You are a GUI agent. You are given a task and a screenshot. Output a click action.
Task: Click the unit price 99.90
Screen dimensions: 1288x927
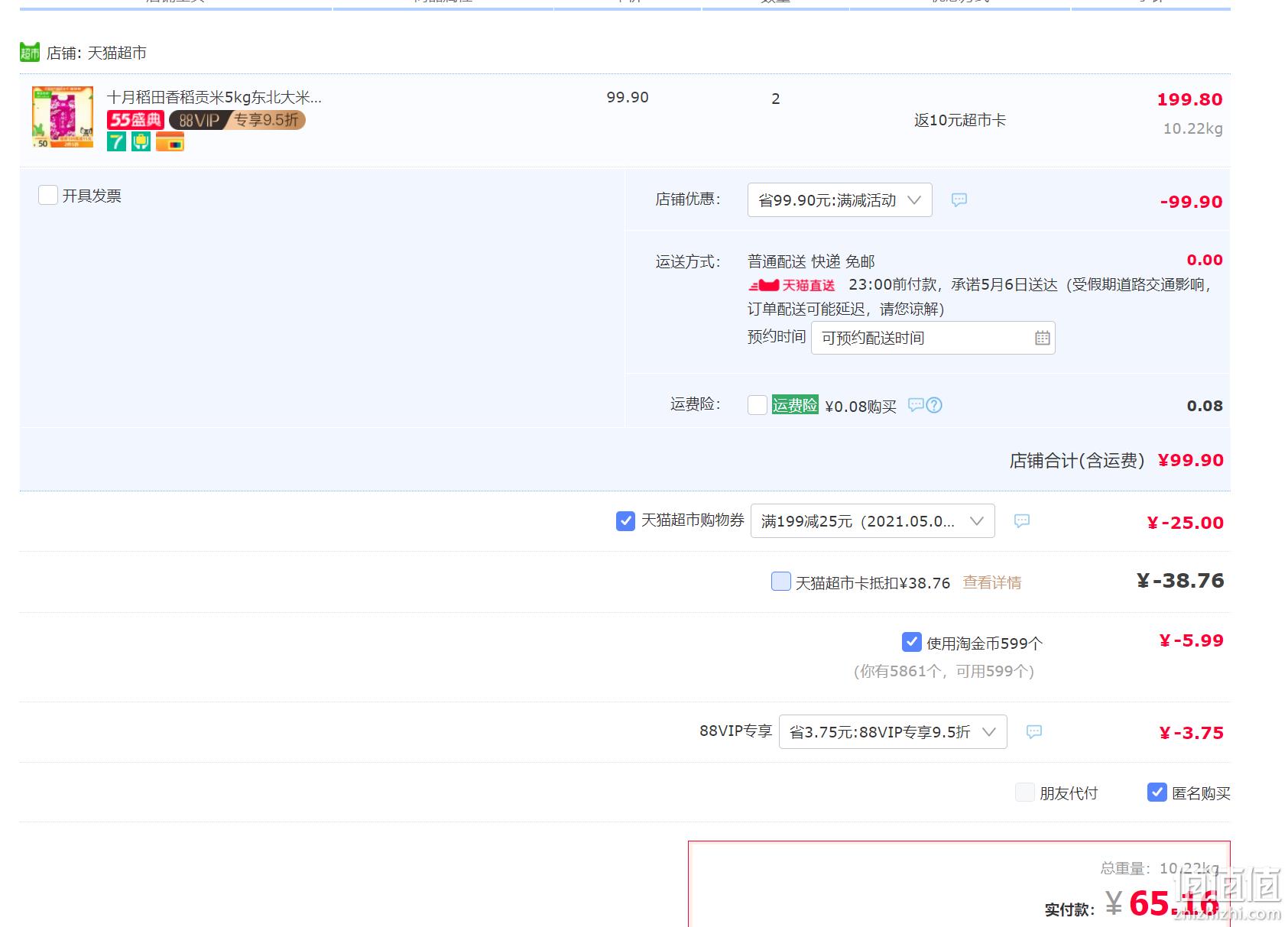pyautogui.click(x=628, y=97)
